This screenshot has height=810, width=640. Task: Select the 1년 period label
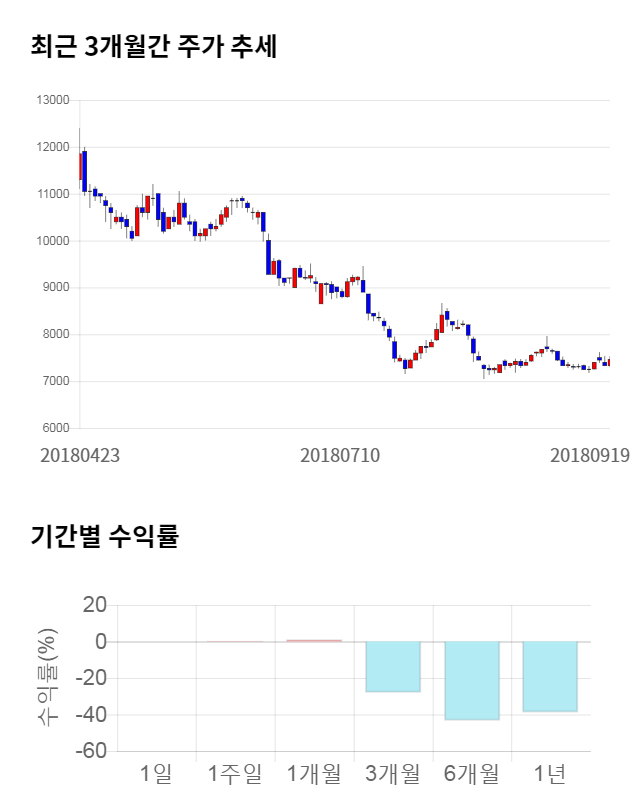(550, 773)
